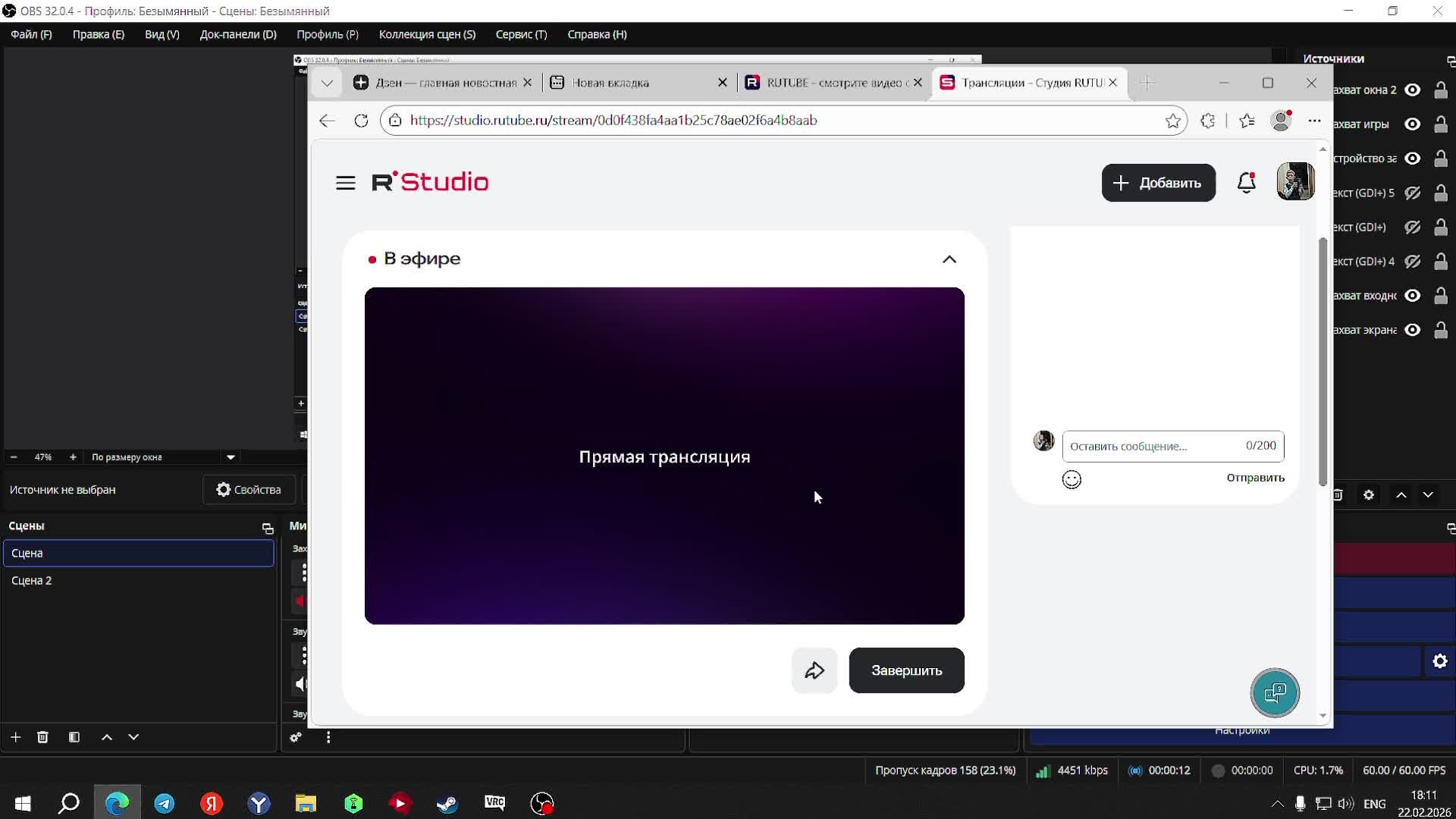
Task: Open the Правка menu
Action: tap(99, 34)
